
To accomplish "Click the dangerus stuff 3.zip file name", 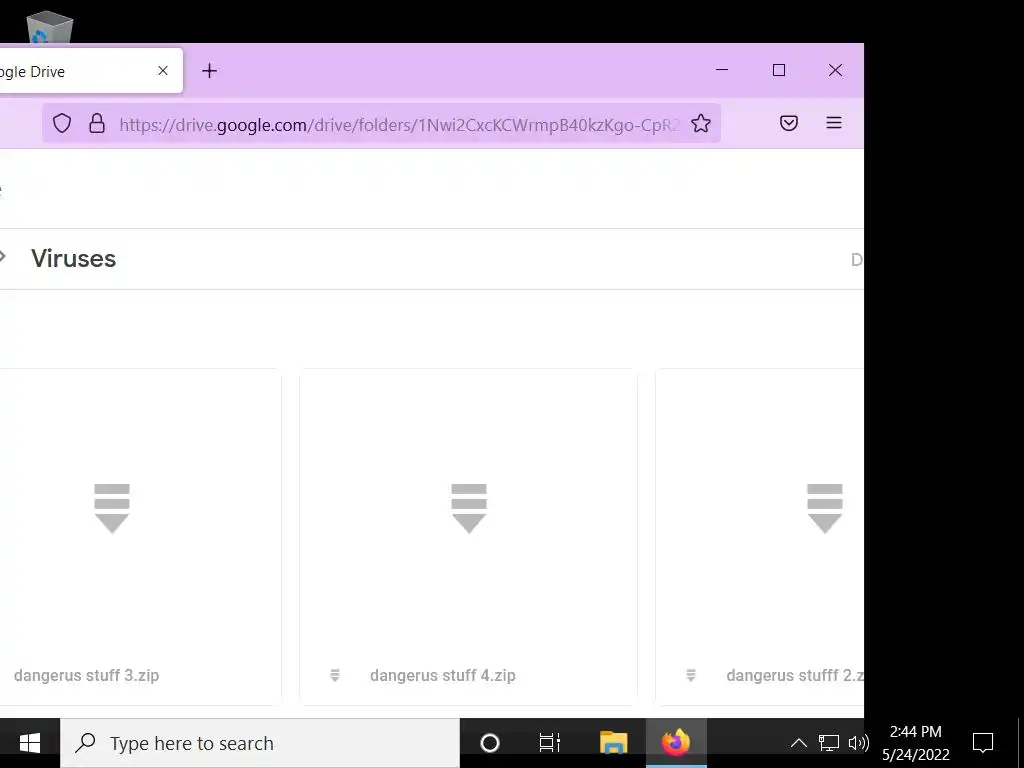I will click(86, 675).
